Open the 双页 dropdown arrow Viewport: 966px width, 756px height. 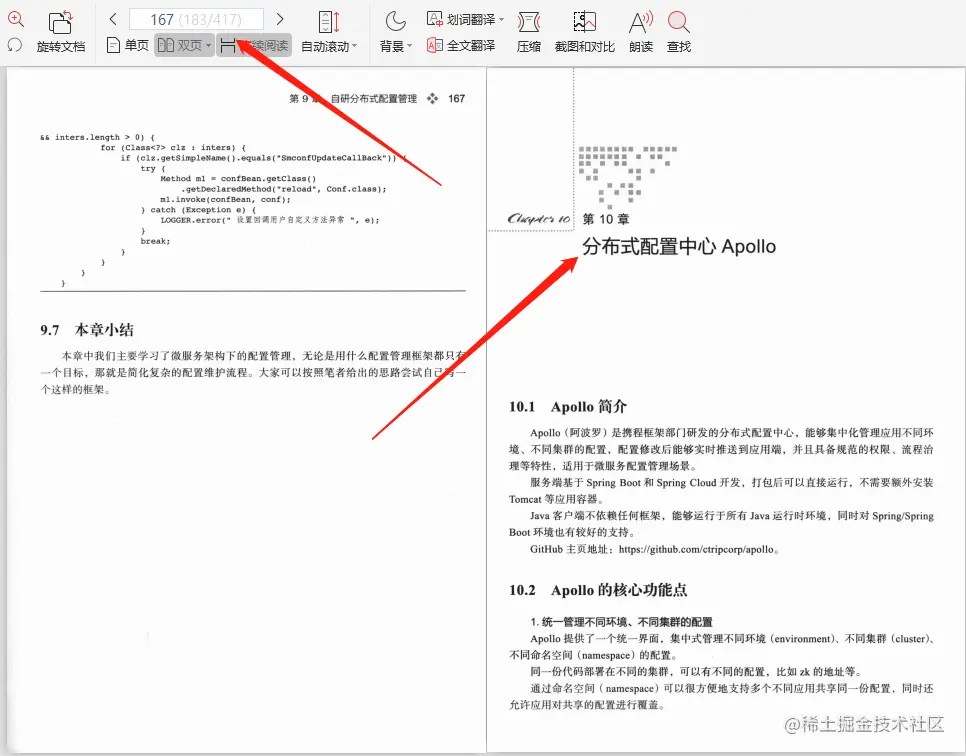click(208, 46)
